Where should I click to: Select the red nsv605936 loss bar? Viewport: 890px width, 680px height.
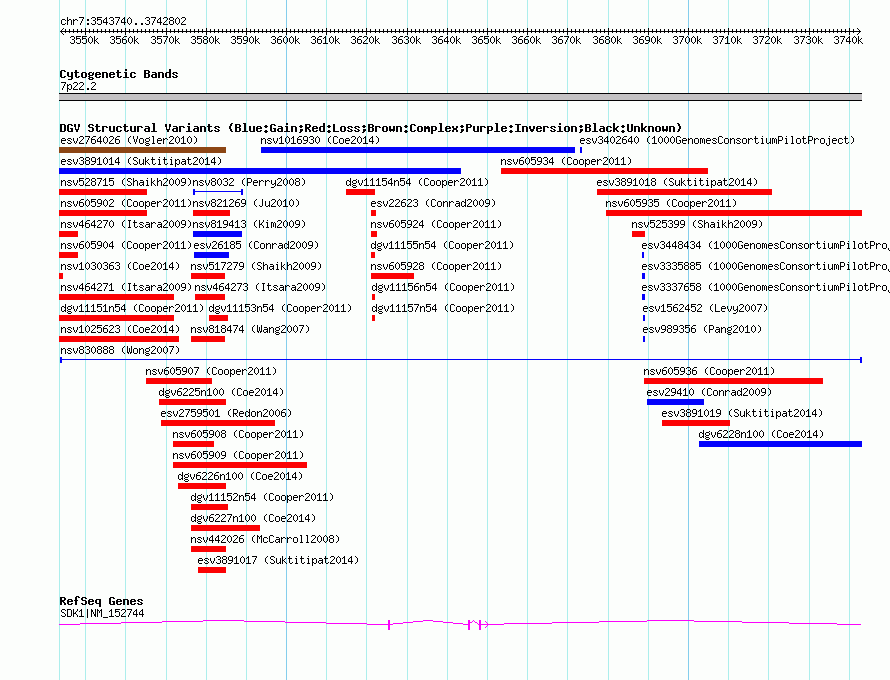733,381
